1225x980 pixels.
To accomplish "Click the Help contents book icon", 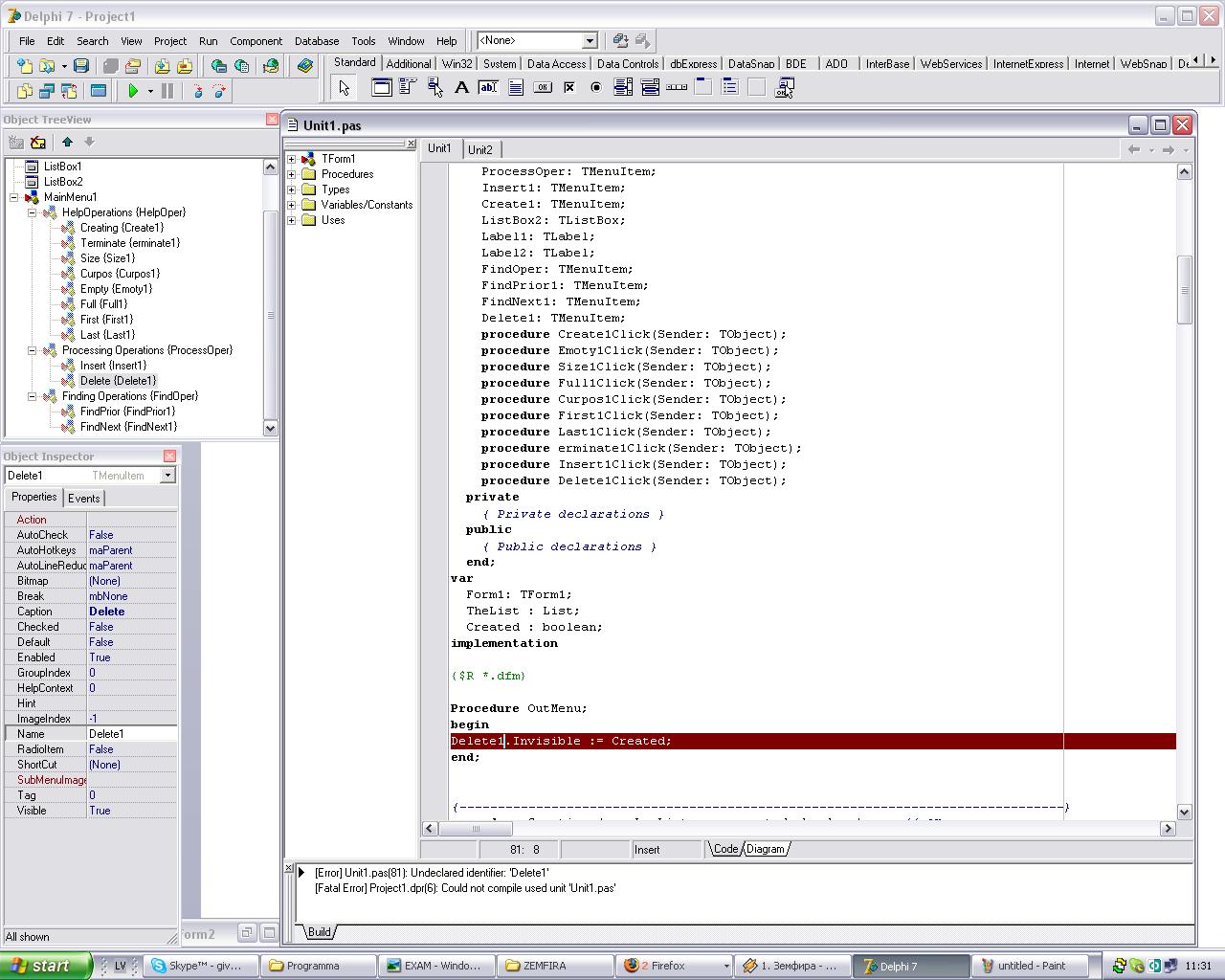I will pos(305,66).
